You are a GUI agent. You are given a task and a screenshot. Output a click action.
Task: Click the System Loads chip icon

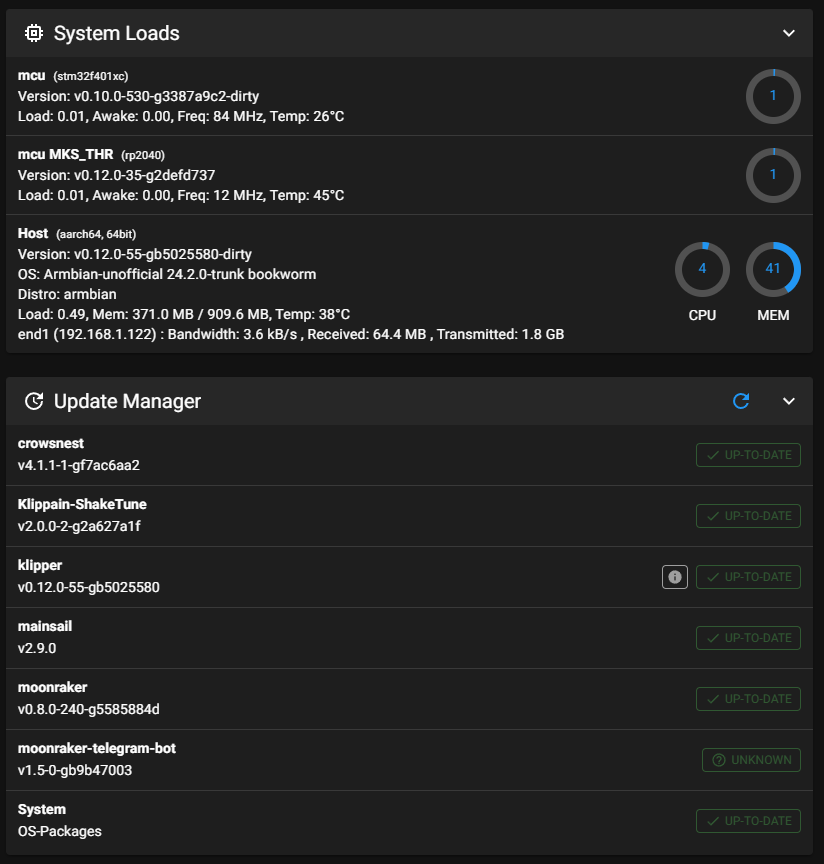point(34,33)
